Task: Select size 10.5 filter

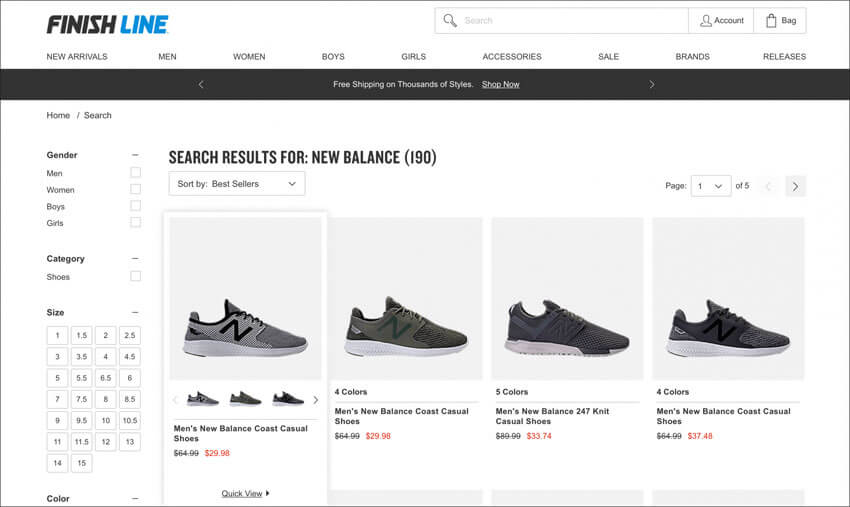Action: pyautogui.click(x=130, y=420)
